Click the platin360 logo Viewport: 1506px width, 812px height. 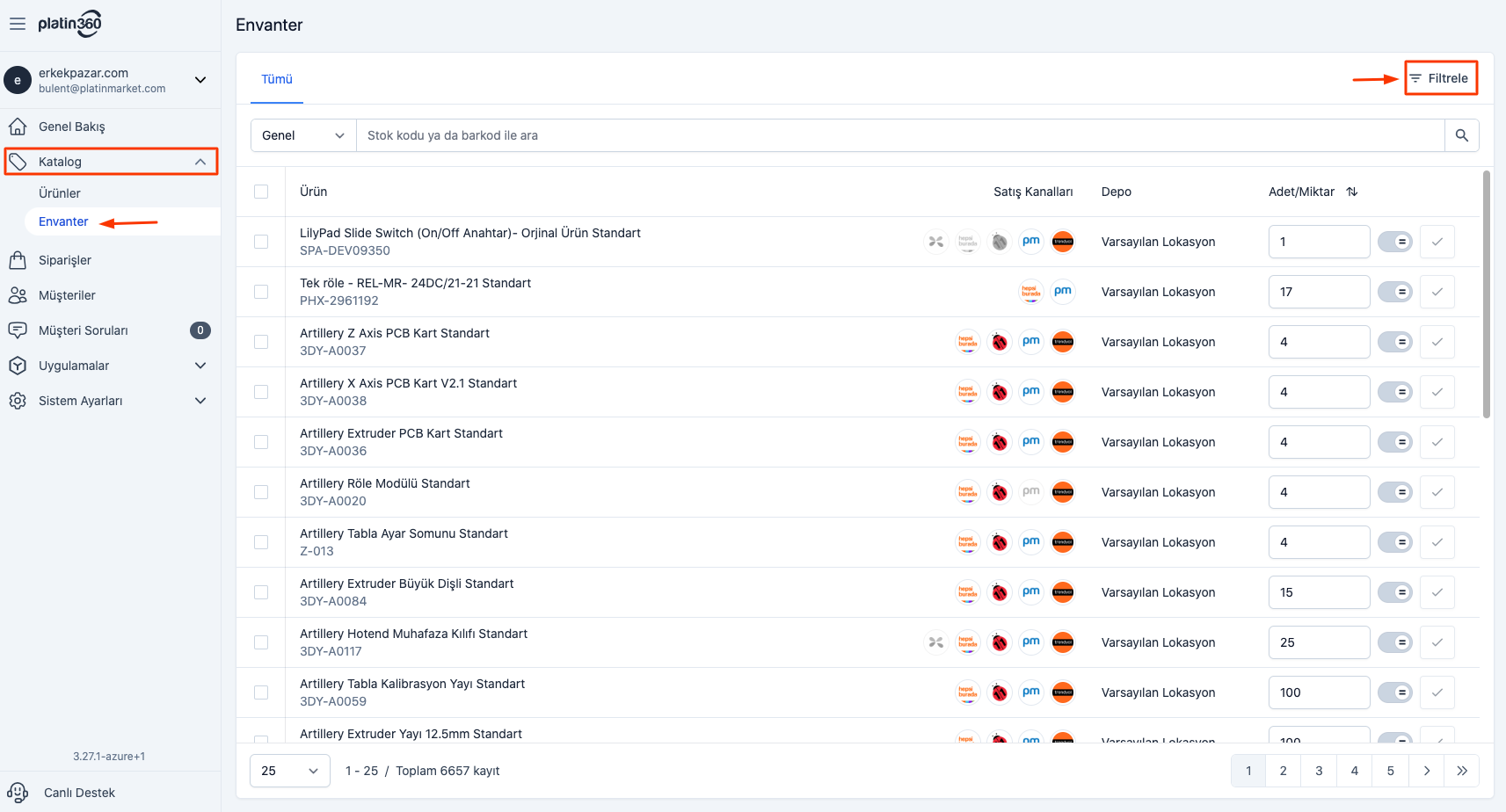click(x=70, y=24)
